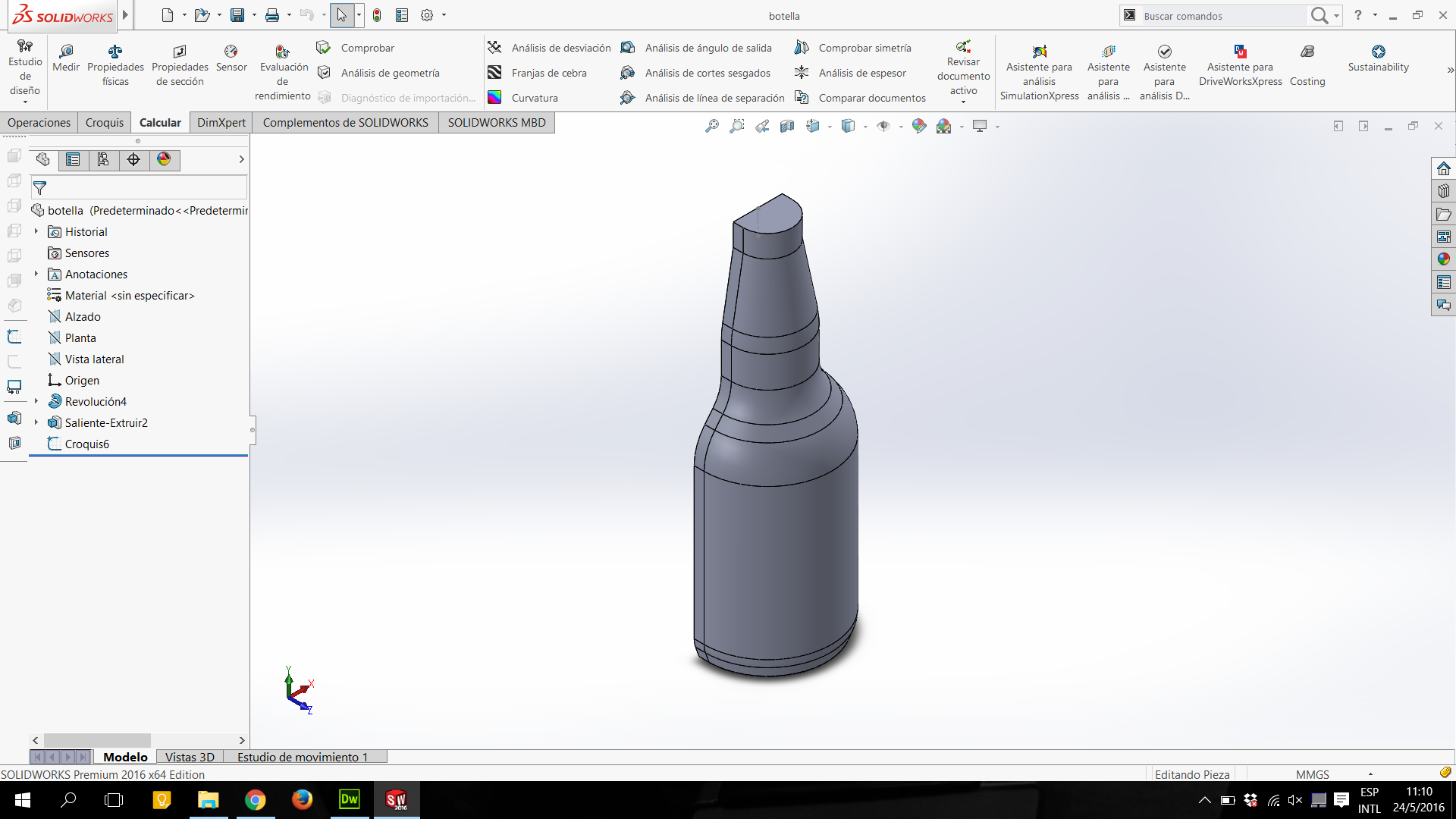Screen dimensions: 1456x819
Task: Open the Costing tool
Action: tap(1307, 65)
